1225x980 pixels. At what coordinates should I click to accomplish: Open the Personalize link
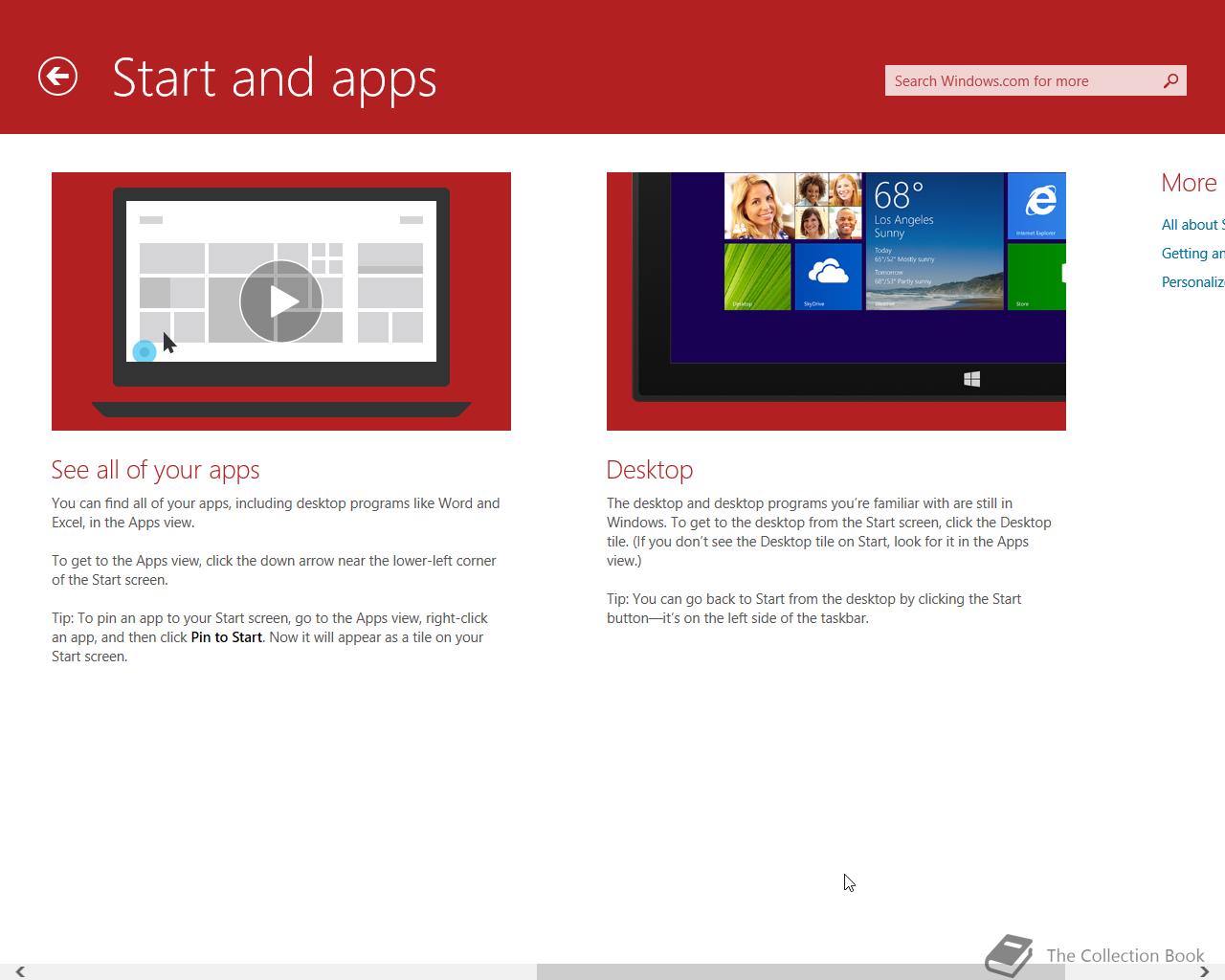click(x=1192, y=282)
